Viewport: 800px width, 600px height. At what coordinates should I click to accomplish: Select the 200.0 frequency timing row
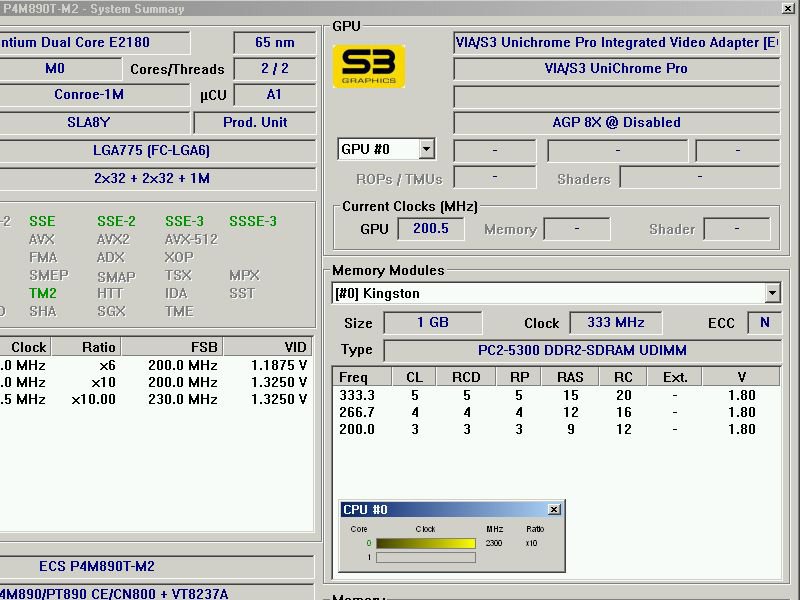pos(555,429)
